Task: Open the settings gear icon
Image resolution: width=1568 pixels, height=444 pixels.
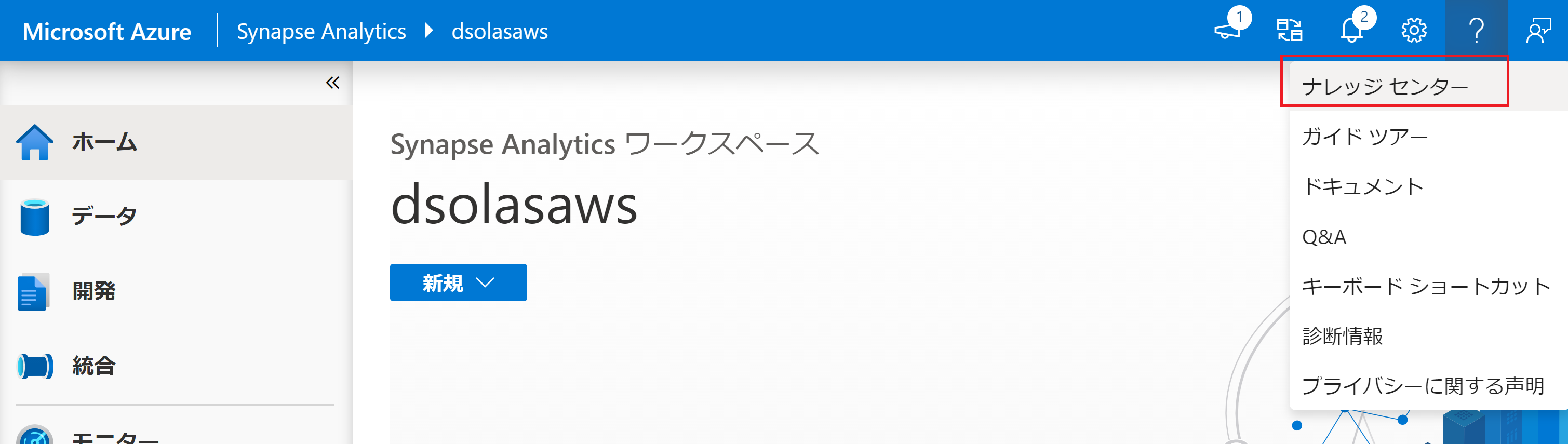Action: (1413, 31)
